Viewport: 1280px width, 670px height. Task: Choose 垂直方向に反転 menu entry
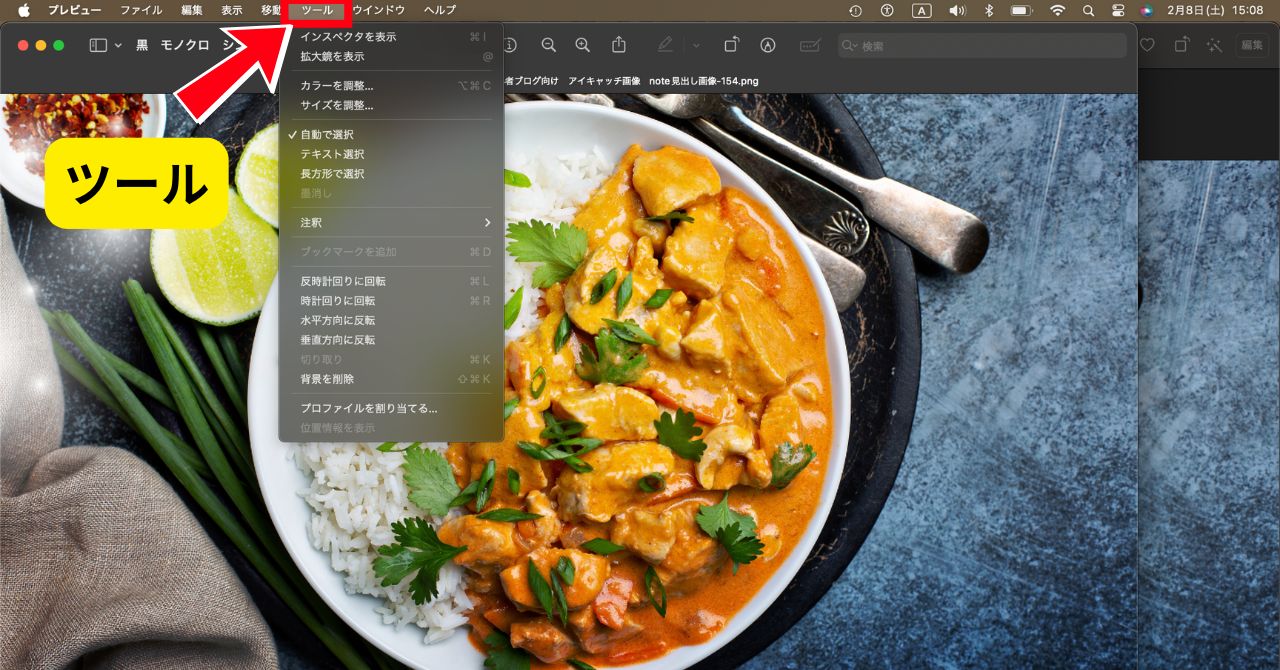(x=391, y=340)
